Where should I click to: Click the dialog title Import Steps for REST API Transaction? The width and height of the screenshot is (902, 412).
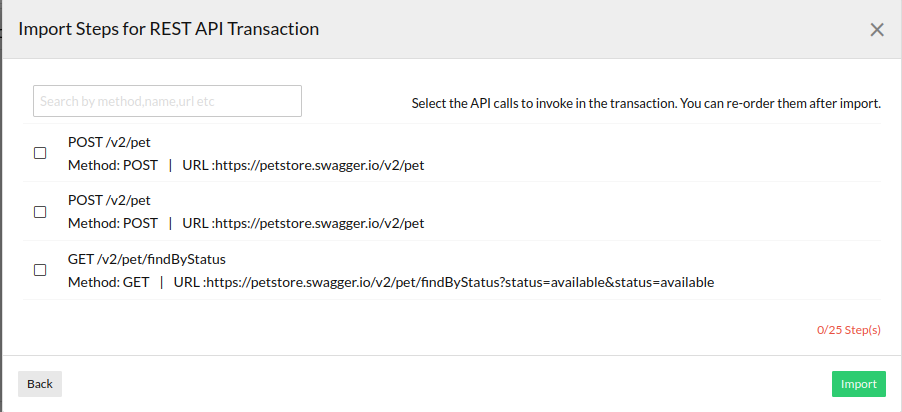coord(169,29)
